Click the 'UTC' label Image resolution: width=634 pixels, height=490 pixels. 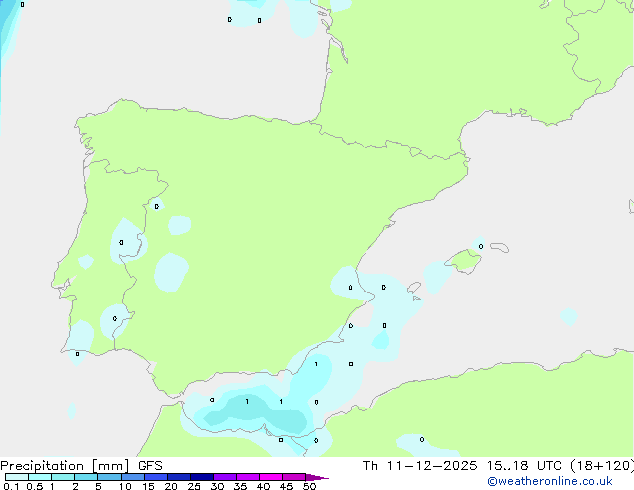point(549,466)
